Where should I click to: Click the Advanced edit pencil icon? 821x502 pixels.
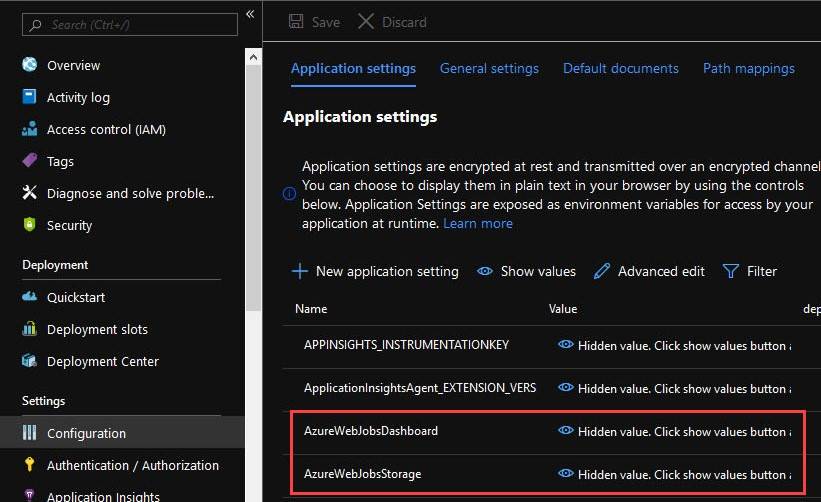point(602,271)
